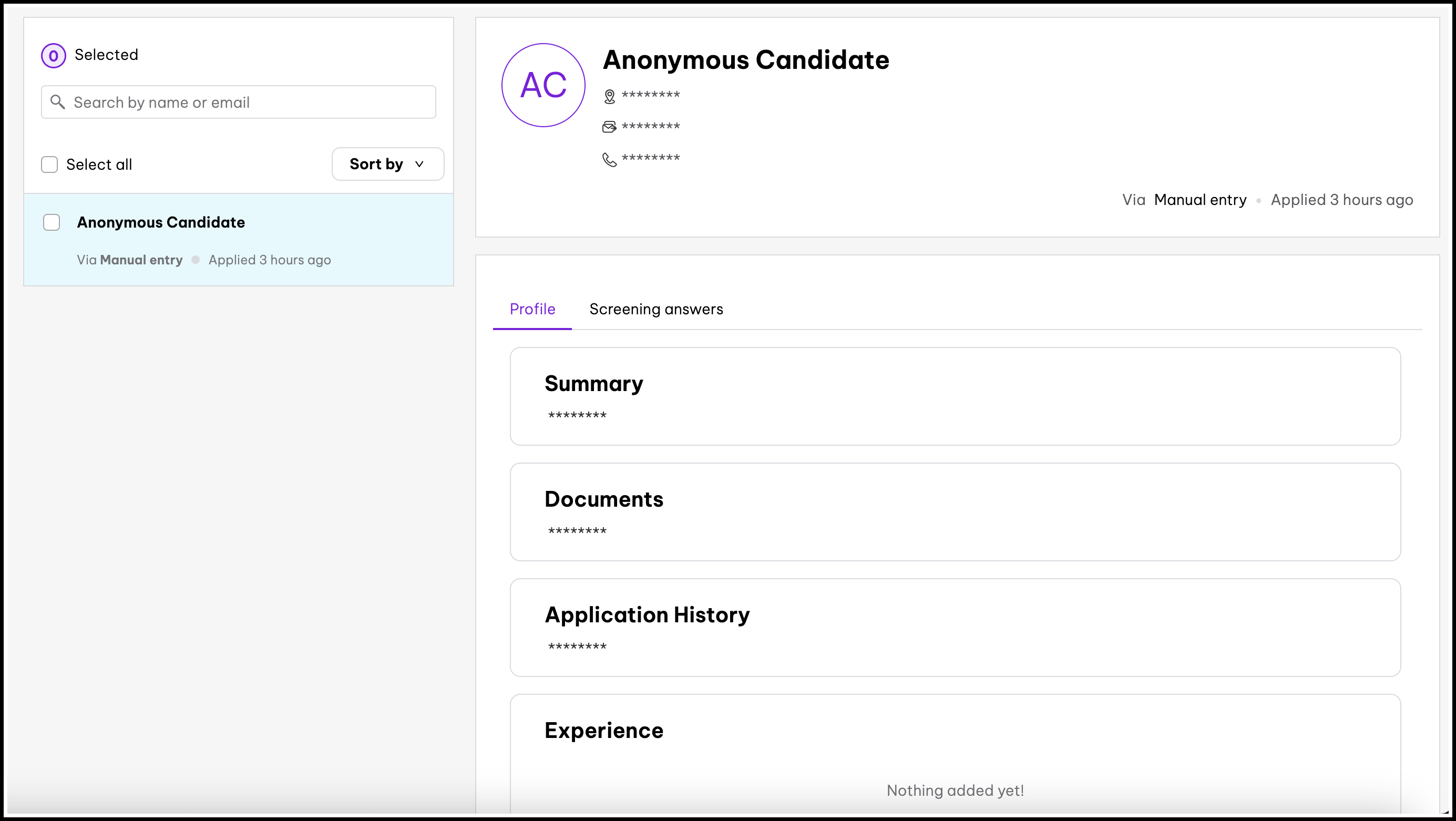Check the Anonymous Candidate checkbox
Screen dimensions: 1456x821
pos(52,222)
